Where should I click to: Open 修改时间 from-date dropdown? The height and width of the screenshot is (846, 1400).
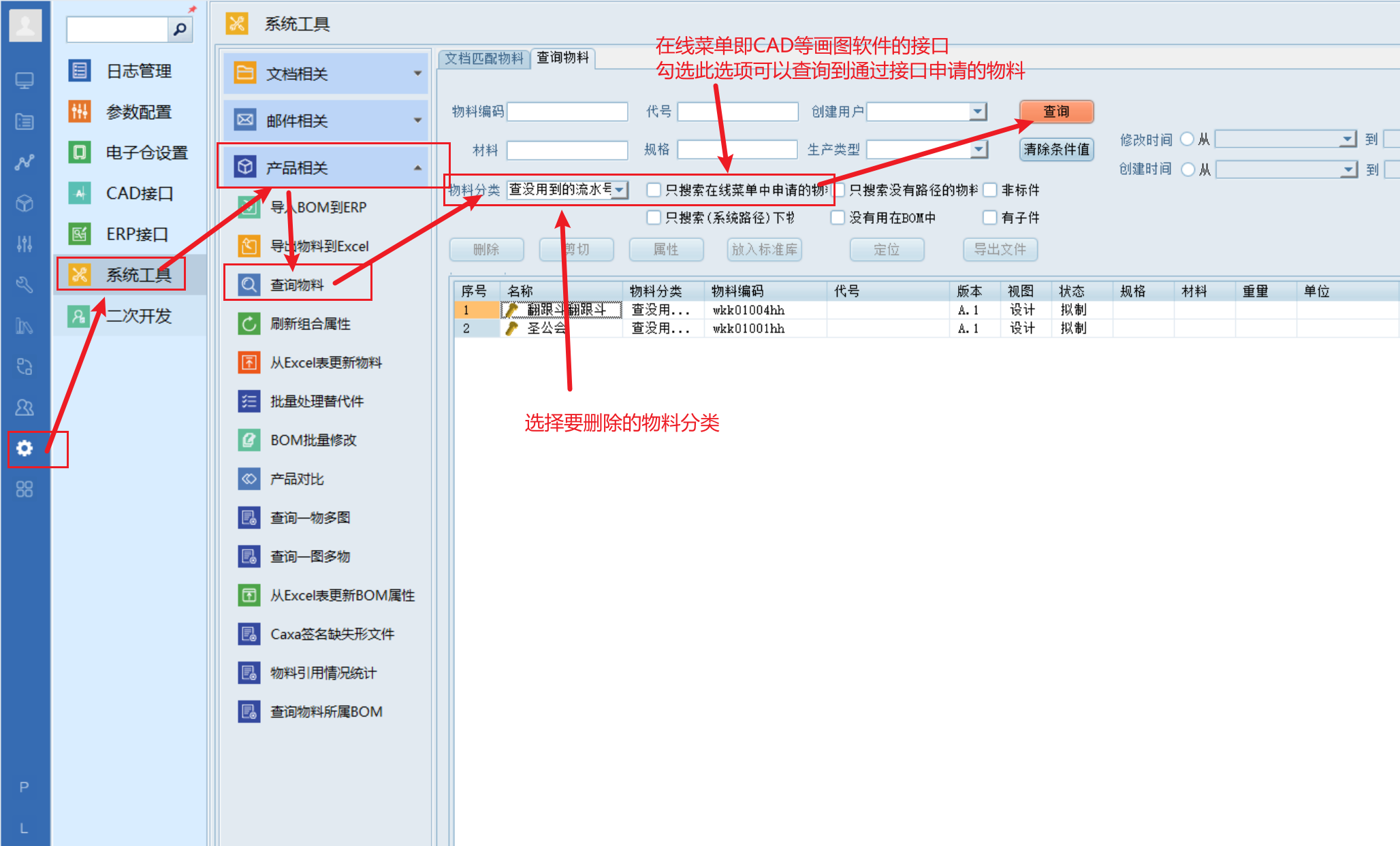point(1348,139)
